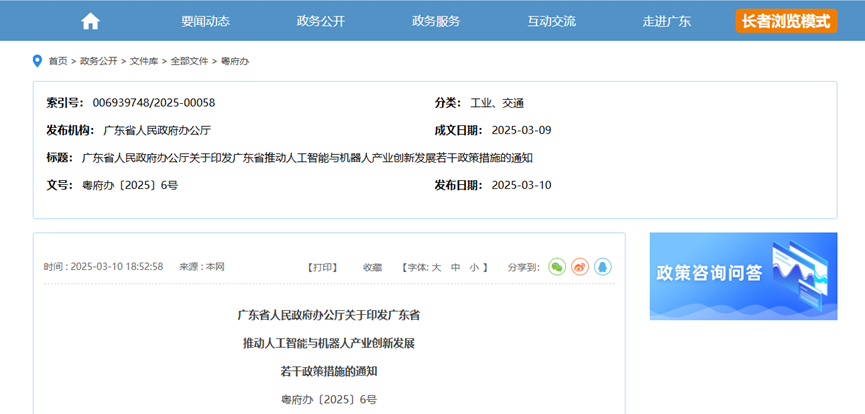Enable 长者浏览模式 elder browsing mode
Image resolution: width=865 pixels, height=414 pixels.
pyautogui.click(x=786, y=21)
